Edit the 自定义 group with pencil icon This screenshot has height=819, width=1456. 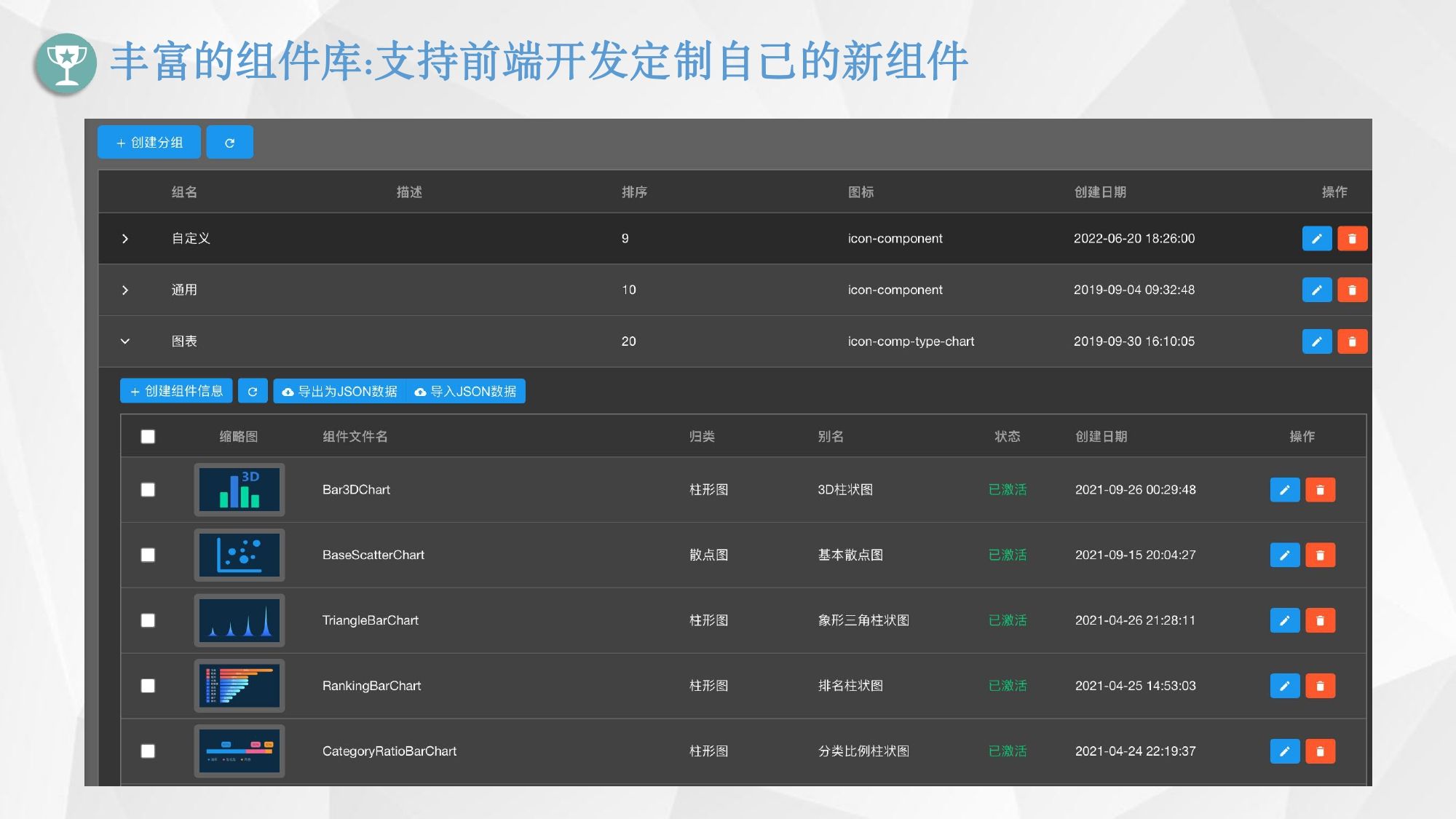click(x=1316, y=239)
